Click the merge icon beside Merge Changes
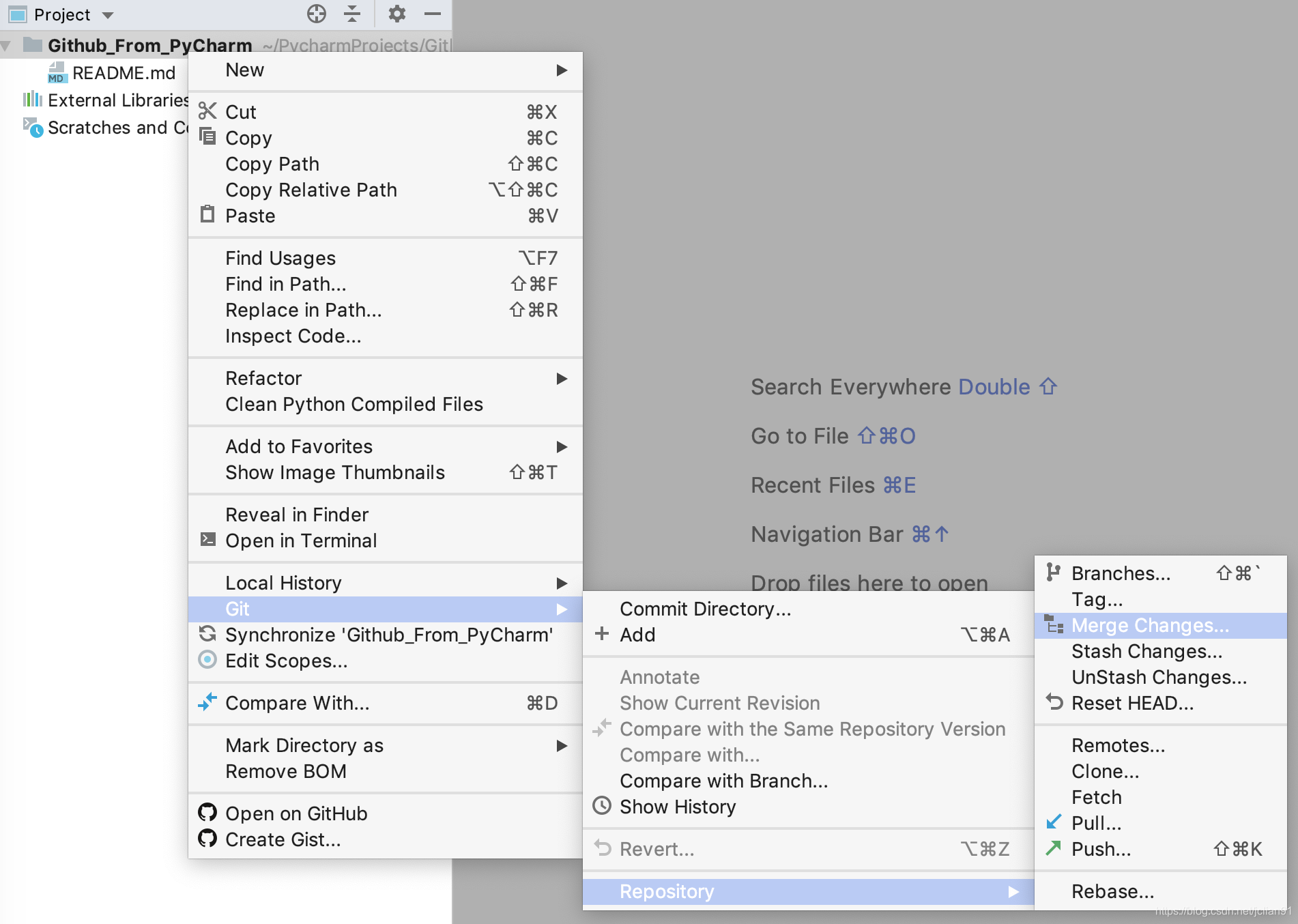The image size is (1298, 924). click(x=1054, y=624)
